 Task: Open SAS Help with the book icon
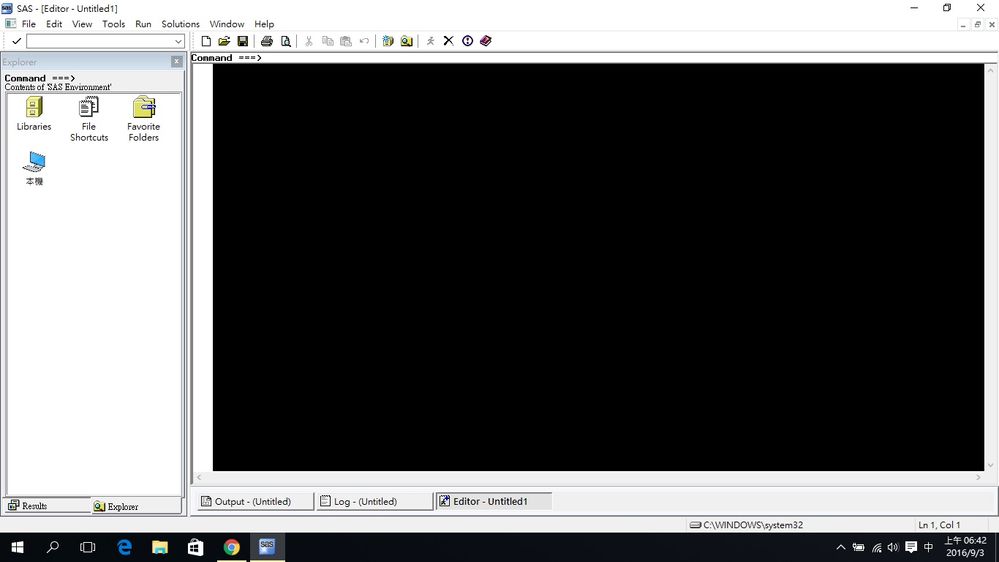[486, 41]
